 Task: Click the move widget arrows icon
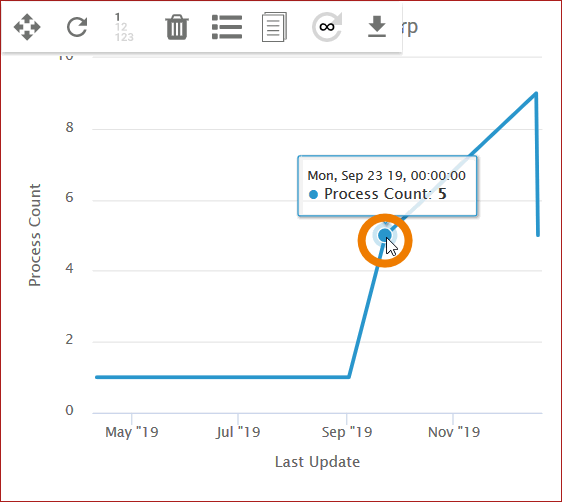pos(27,27)
